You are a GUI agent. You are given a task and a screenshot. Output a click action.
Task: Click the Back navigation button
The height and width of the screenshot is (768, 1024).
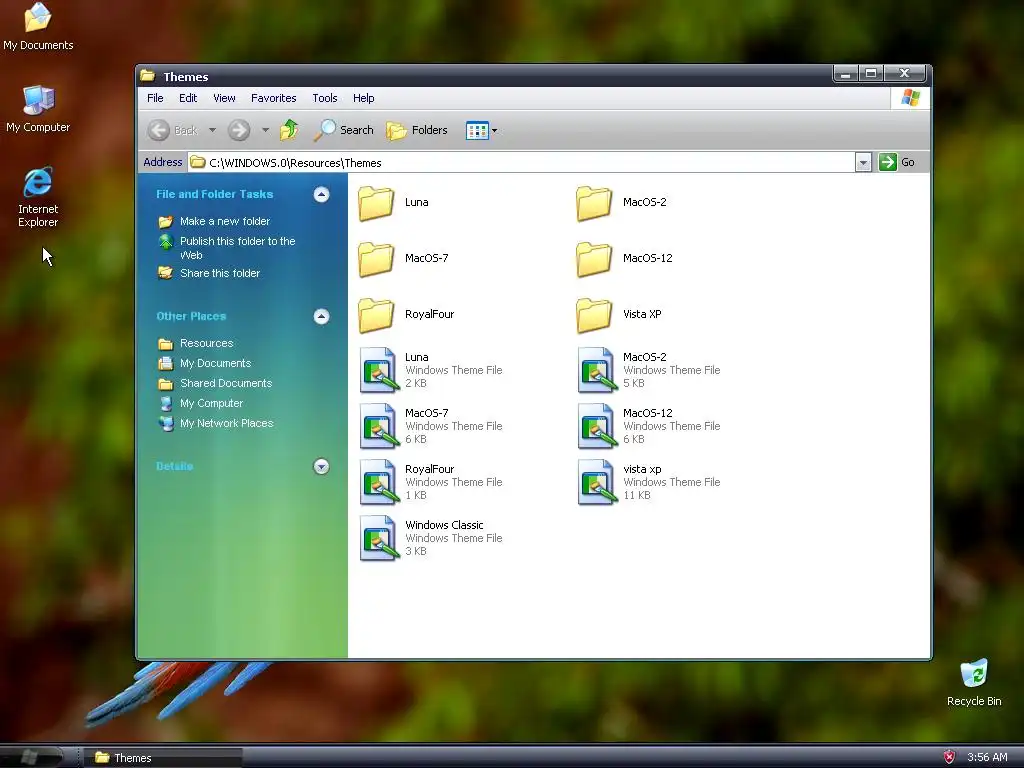click(172, 130)
